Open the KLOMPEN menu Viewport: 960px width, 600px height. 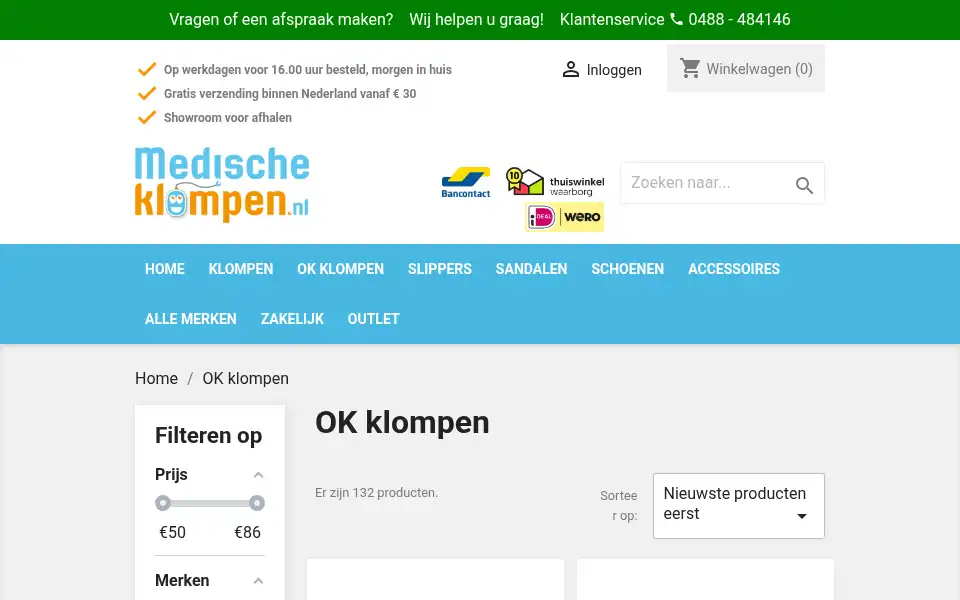point(241,269)
